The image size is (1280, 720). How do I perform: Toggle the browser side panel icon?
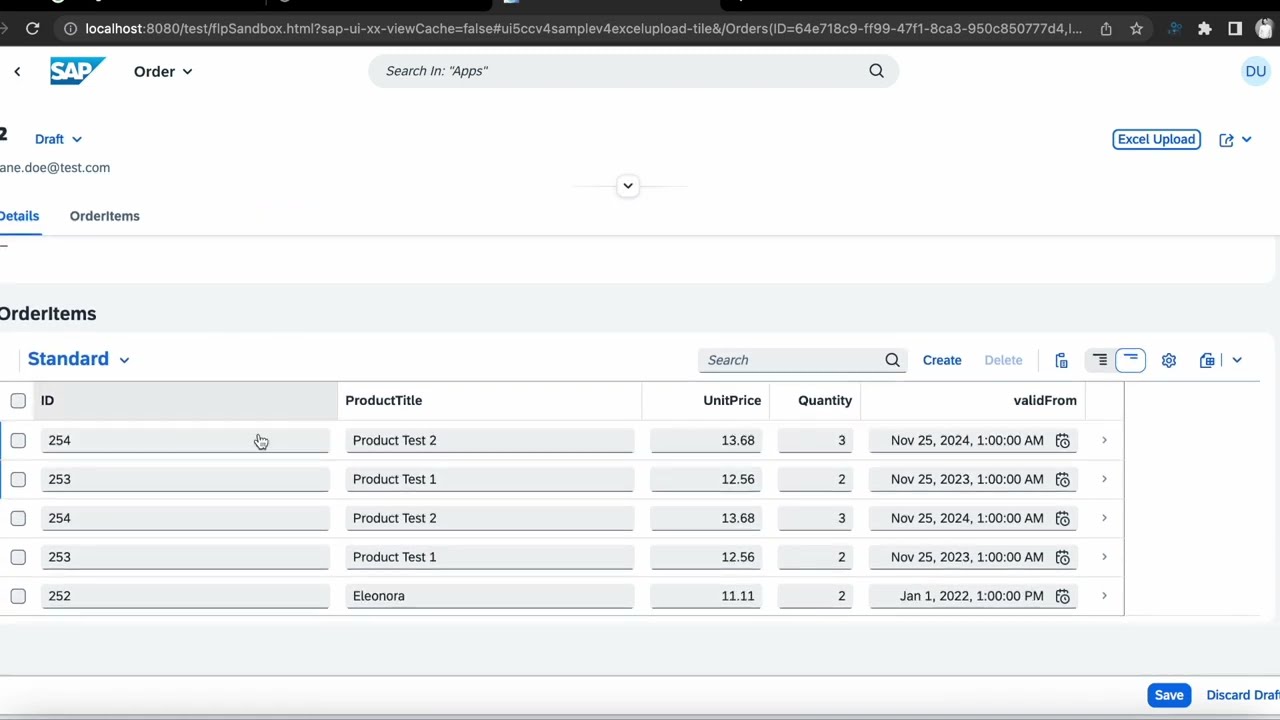1235,29
